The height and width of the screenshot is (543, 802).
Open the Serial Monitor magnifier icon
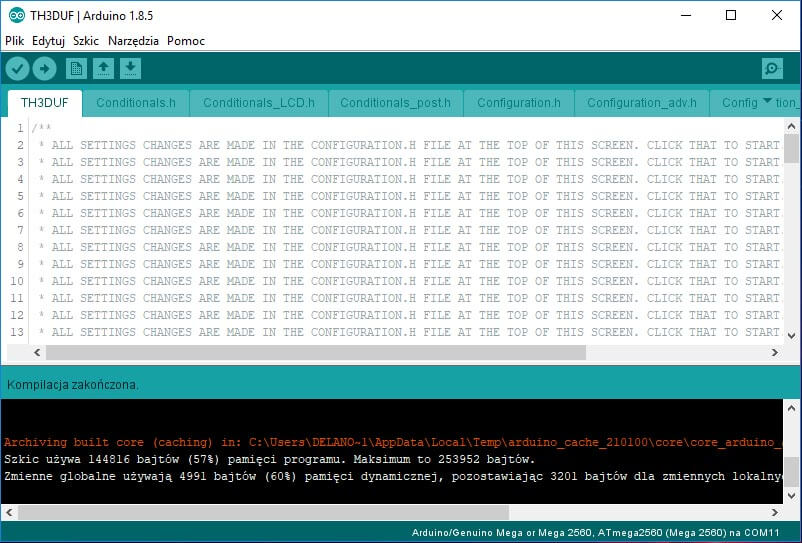click(772, 69)
